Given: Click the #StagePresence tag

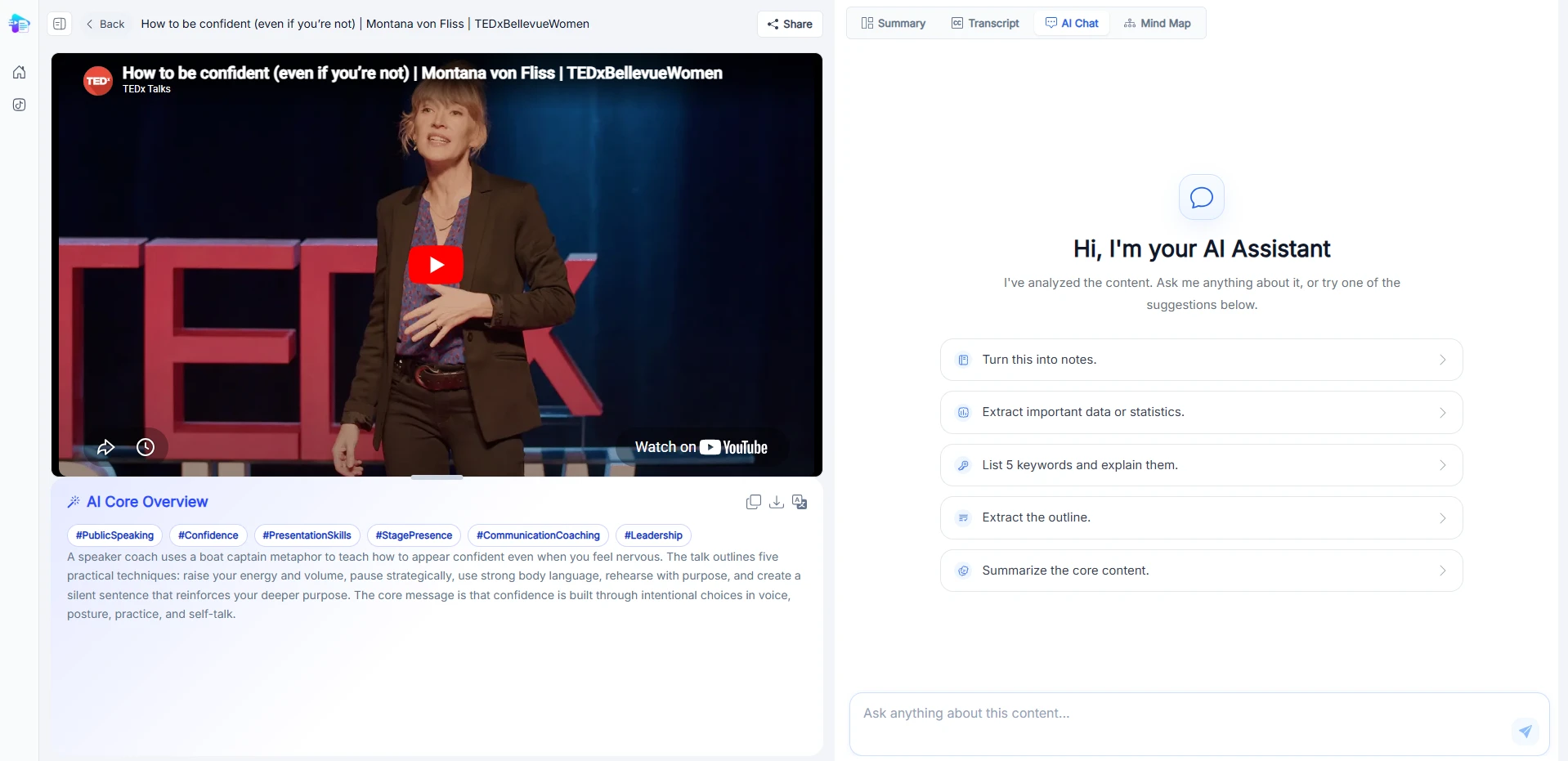Looking at the screenshot, I should pyautogui.click(x=414, y=535).
